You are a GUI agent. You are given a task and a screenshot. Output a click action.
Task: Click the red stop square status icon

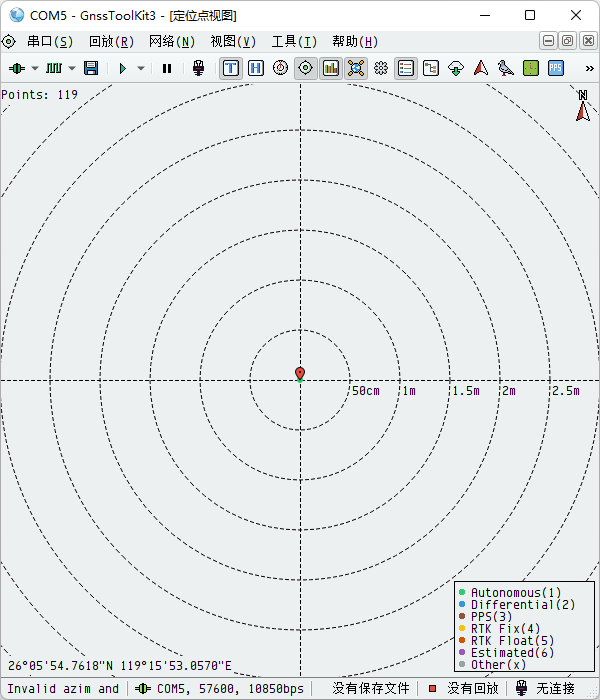pyautogui.click(x=432, y=689)
